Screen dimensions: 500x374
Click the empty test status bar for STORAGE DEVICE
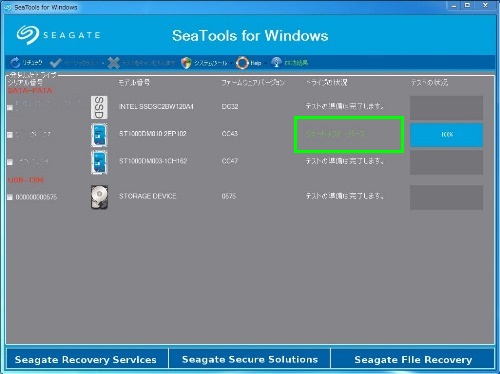[x=446, y=197]
